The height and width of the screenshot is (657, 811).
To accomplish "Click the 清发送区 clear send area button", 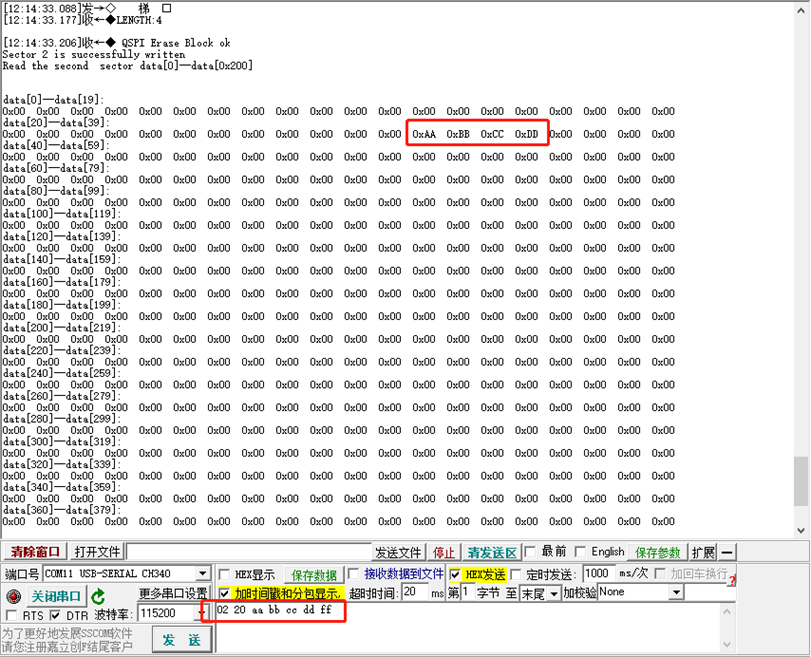I will pos(492,553).
